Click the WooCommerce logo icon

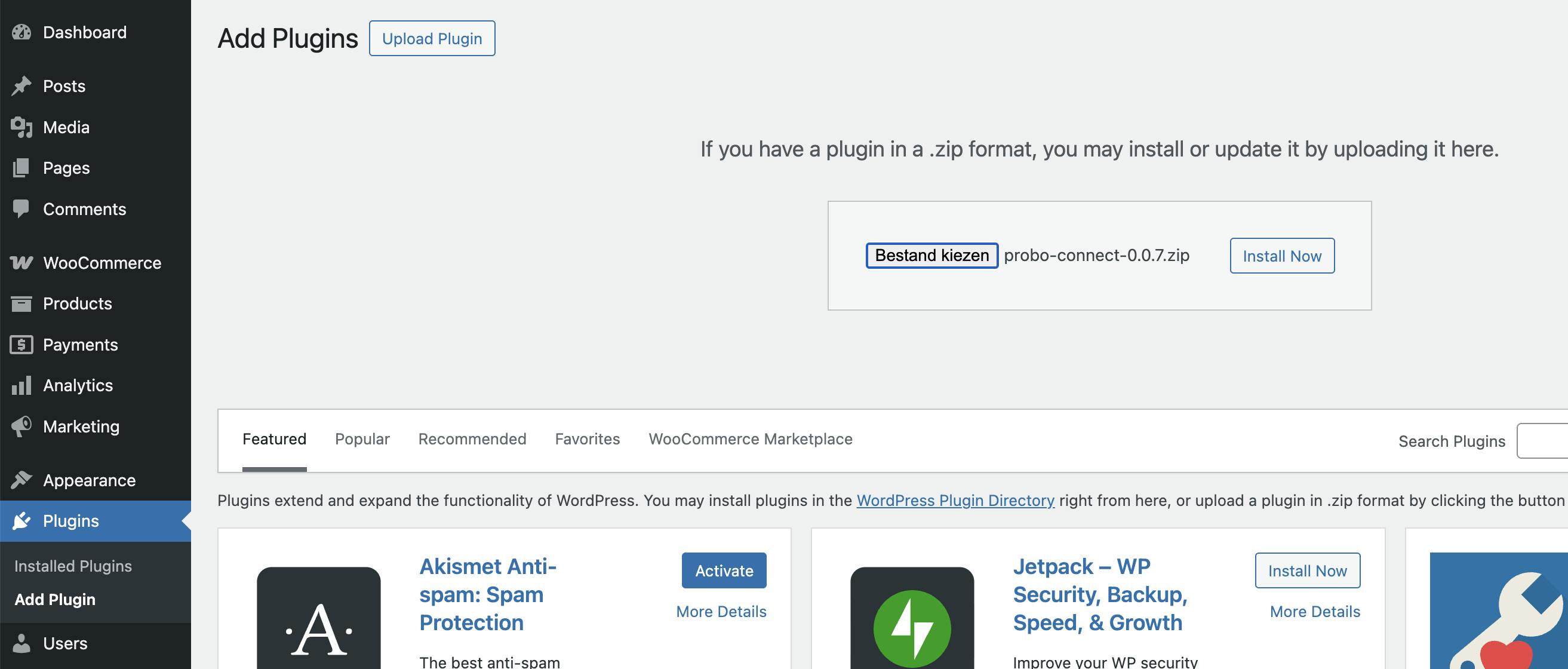[21, 263]
